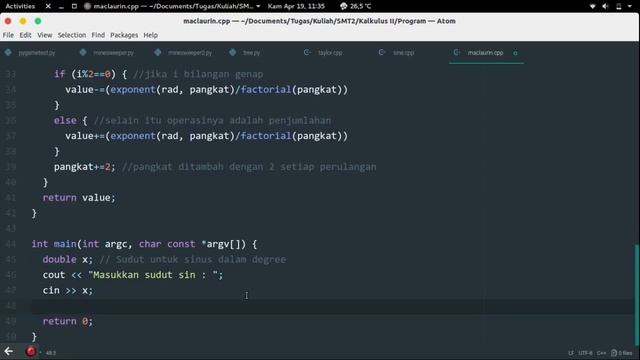Click the weather 26,5 °C indicator
Screen dimensions: 640x360
click(x=356, y=6)
